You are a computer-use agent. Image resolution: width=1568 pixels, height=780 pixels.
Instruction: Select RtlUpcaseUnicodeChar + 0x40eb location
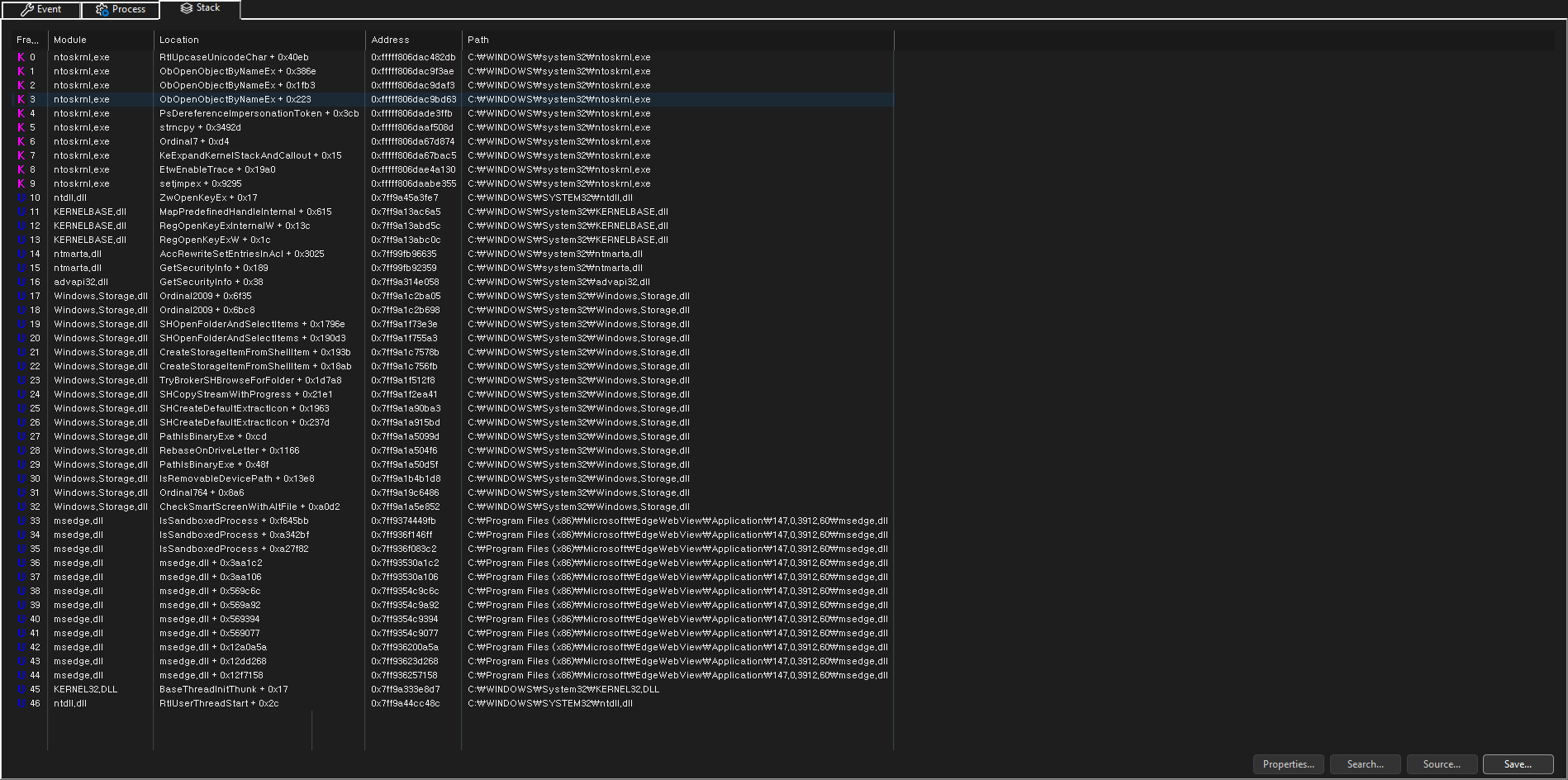coord(234,57)
